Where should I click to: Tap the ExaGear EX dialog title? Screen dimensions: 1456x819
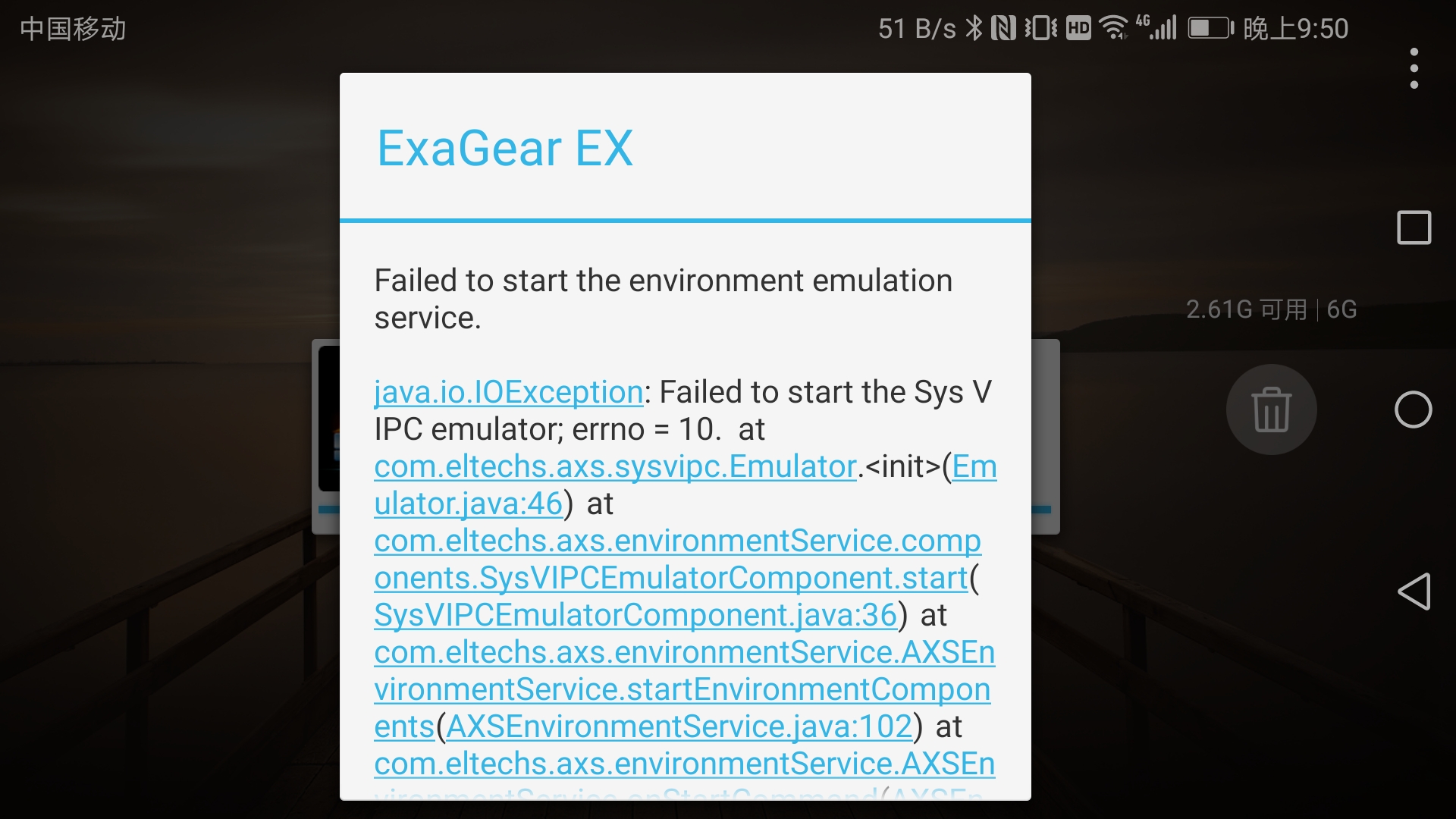(x=505, y=148)
